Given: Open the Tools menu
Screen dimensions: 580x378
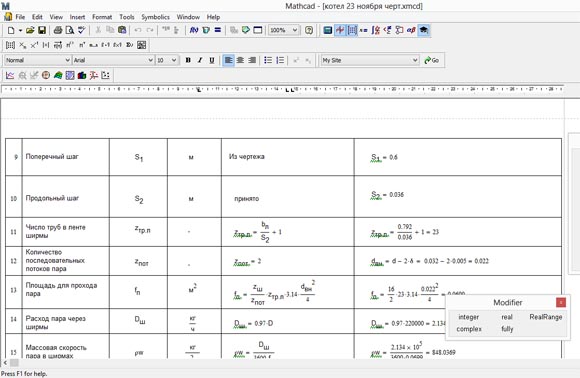Looking at the screenshot, I should tap(127, 17).
